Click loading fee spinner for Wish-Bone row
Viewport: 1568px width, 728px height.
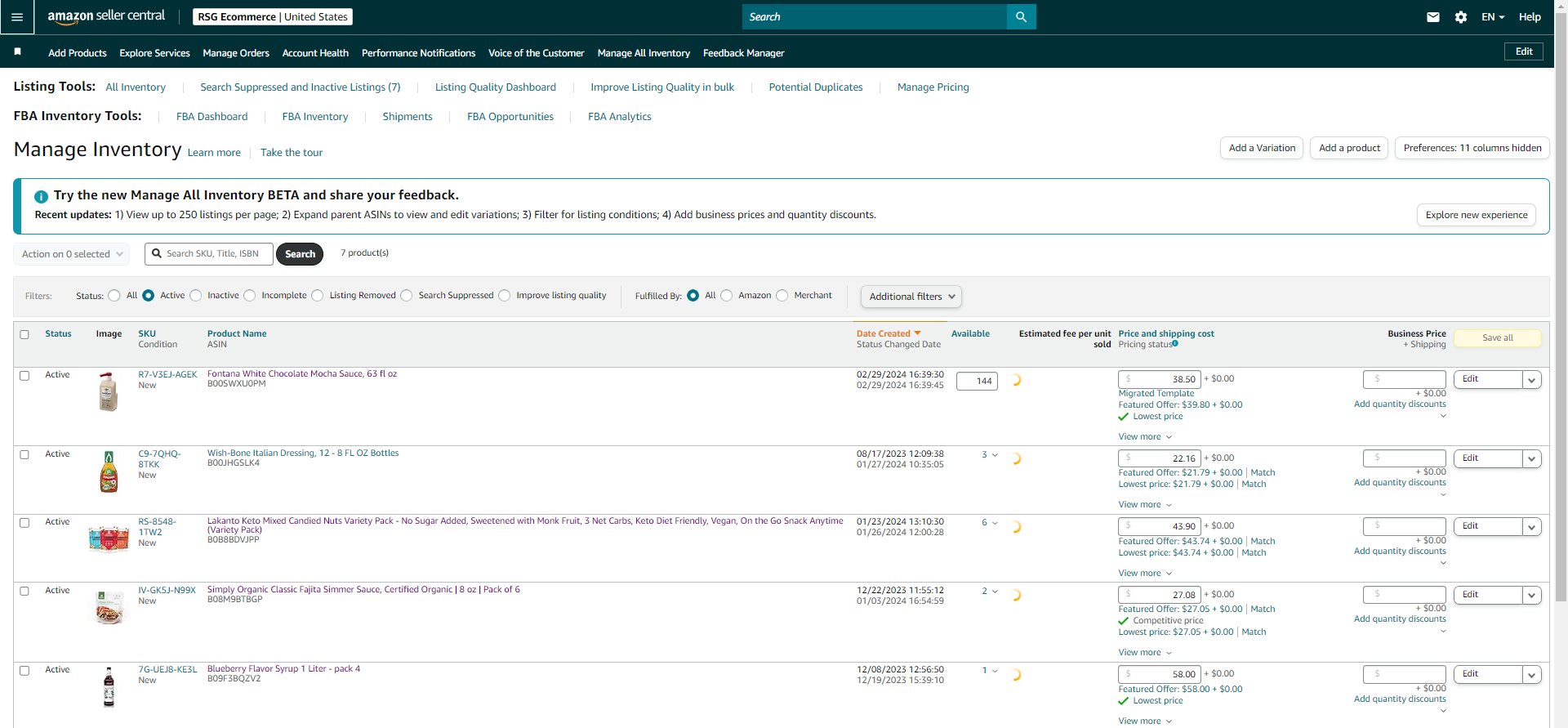pyautogui.click(x=1015, y=459)
